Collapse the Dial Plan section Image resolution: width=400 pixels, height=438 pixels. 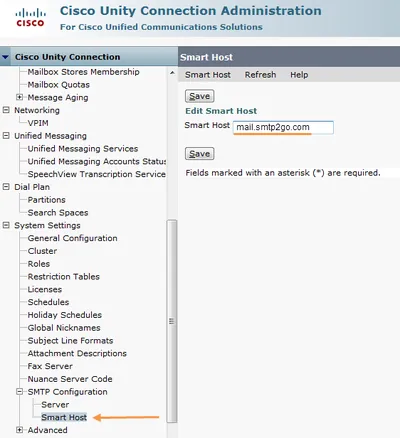tap(6, 186)
